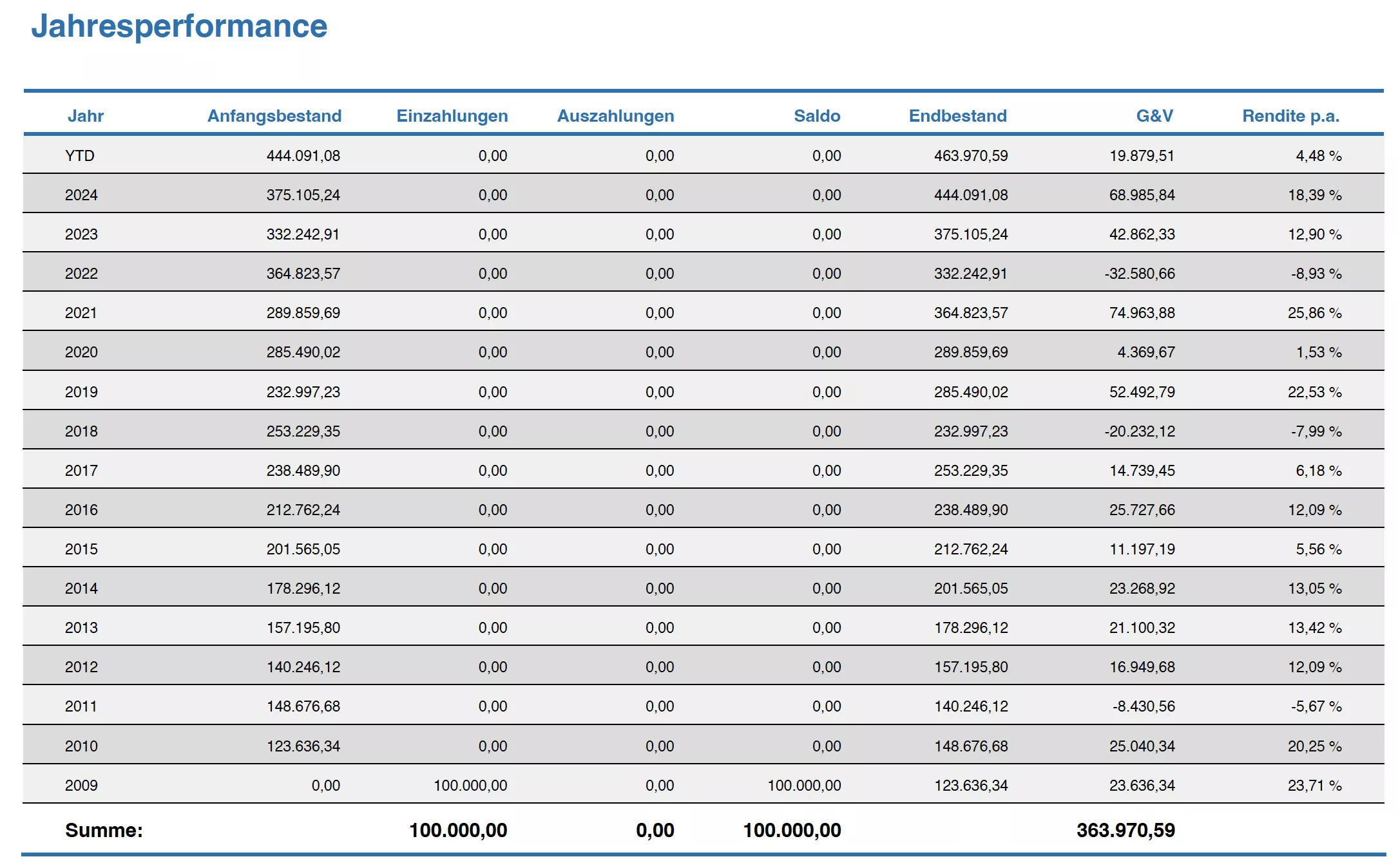Image resolution: width=1398 pixels, height=868 pixels.
Task: Click the 2009 year row label
Action: coord(81,786)
